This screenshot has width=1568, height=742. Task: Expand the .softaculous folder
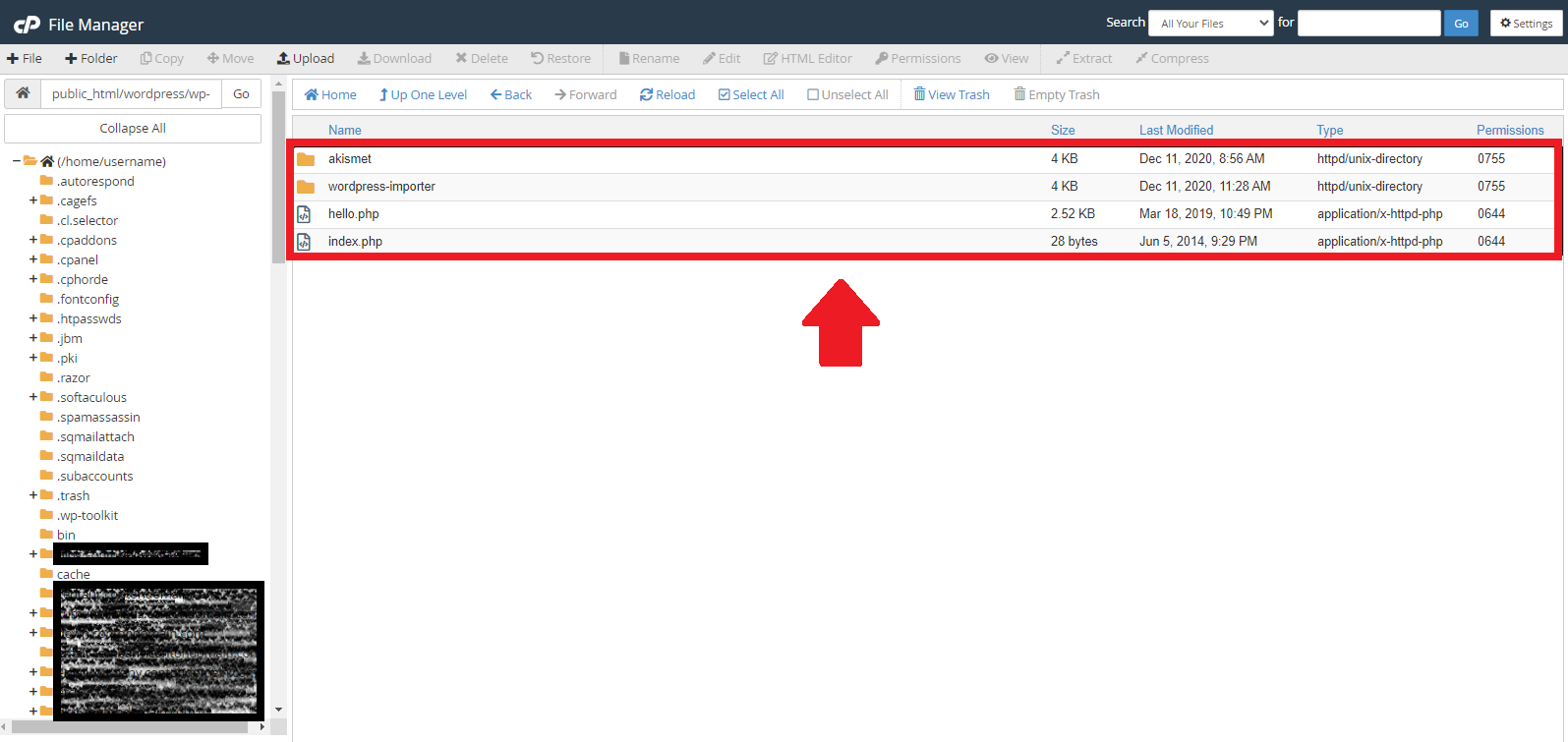coord(33,397)
